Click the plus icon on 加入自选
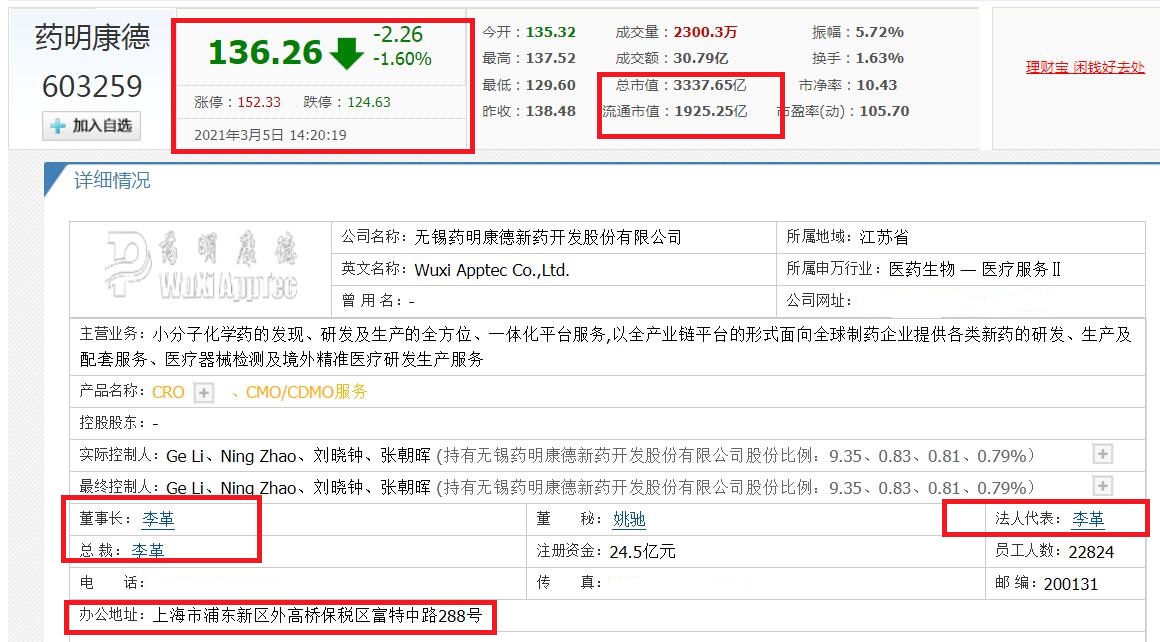Viewport: 1160px width, 642px height. coord(58,126)
